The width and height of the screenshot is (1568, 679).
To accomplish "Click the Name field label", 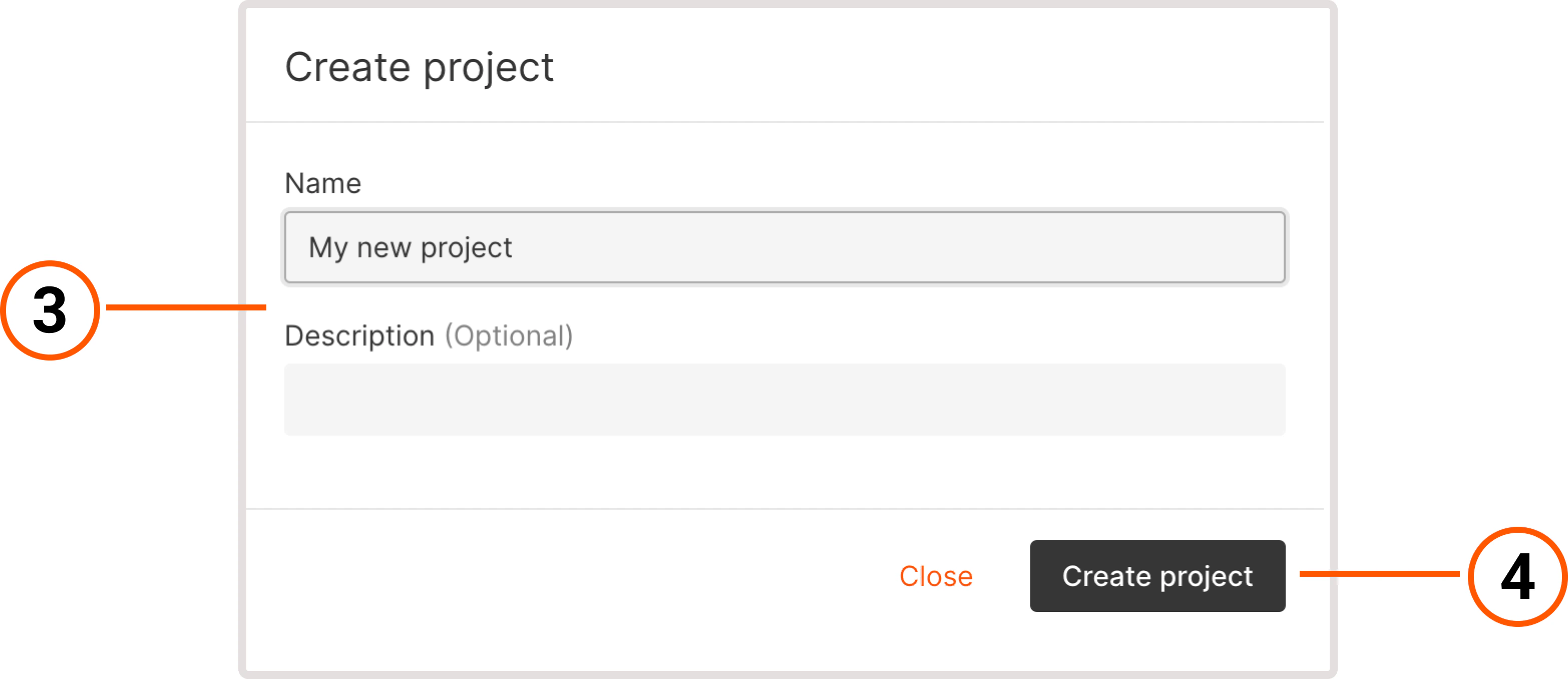I will coord(323,182).
